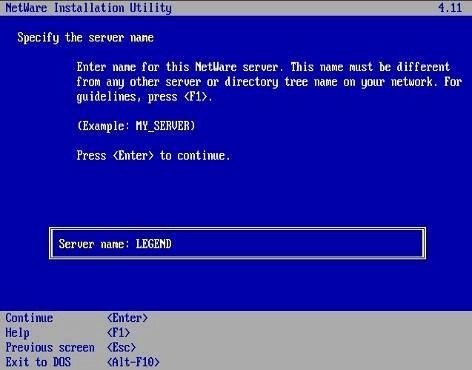Click the Press <Enter> to continue line
The image size is (472, 370).
153,156
